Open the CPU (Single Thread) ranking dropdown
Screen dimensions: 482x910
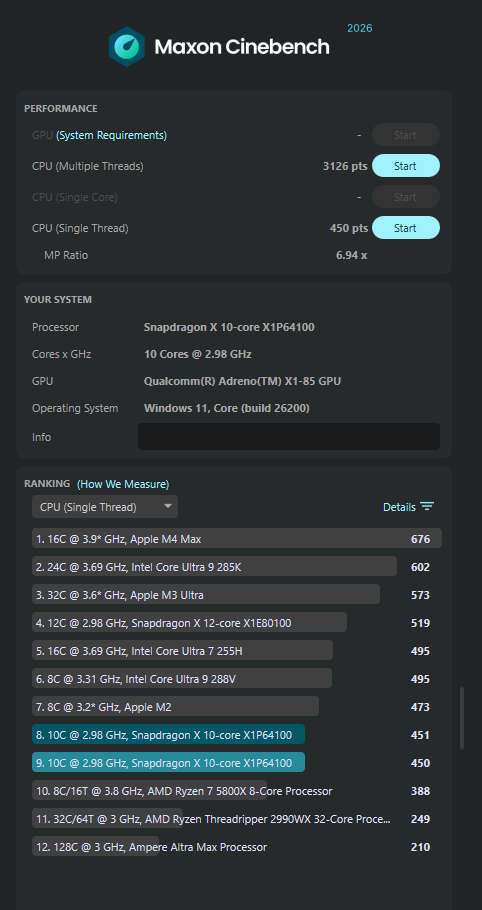[x=105, y=507]
